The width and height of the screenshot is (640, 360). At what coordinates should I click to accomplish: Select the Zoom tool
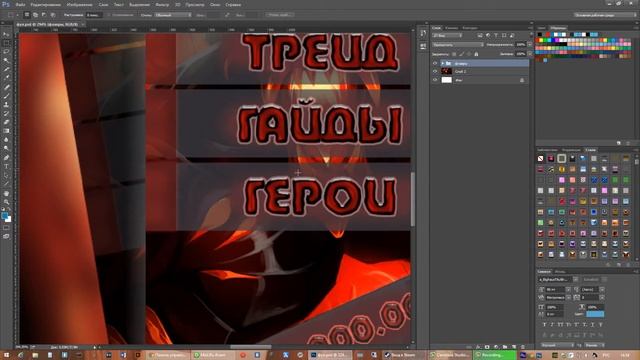tap(6, 202)
